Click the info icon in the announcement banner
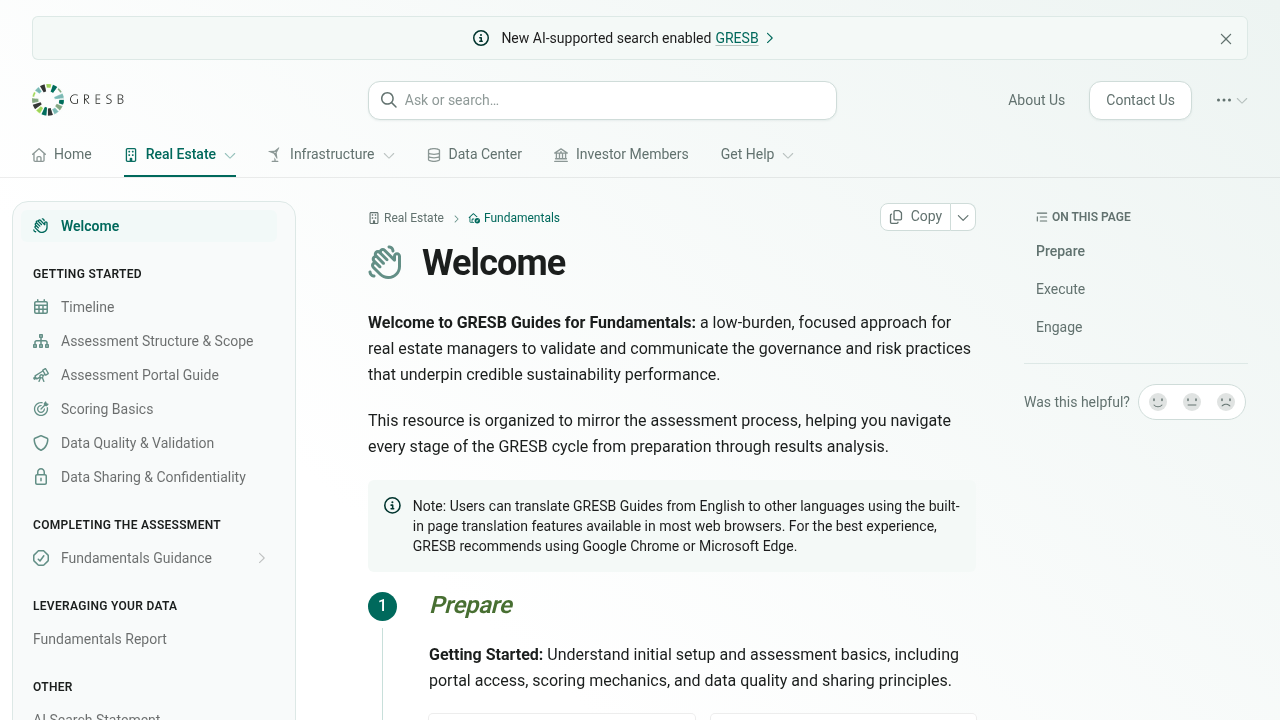Viewport: 1280px width, 720px height. coord(481,38)
